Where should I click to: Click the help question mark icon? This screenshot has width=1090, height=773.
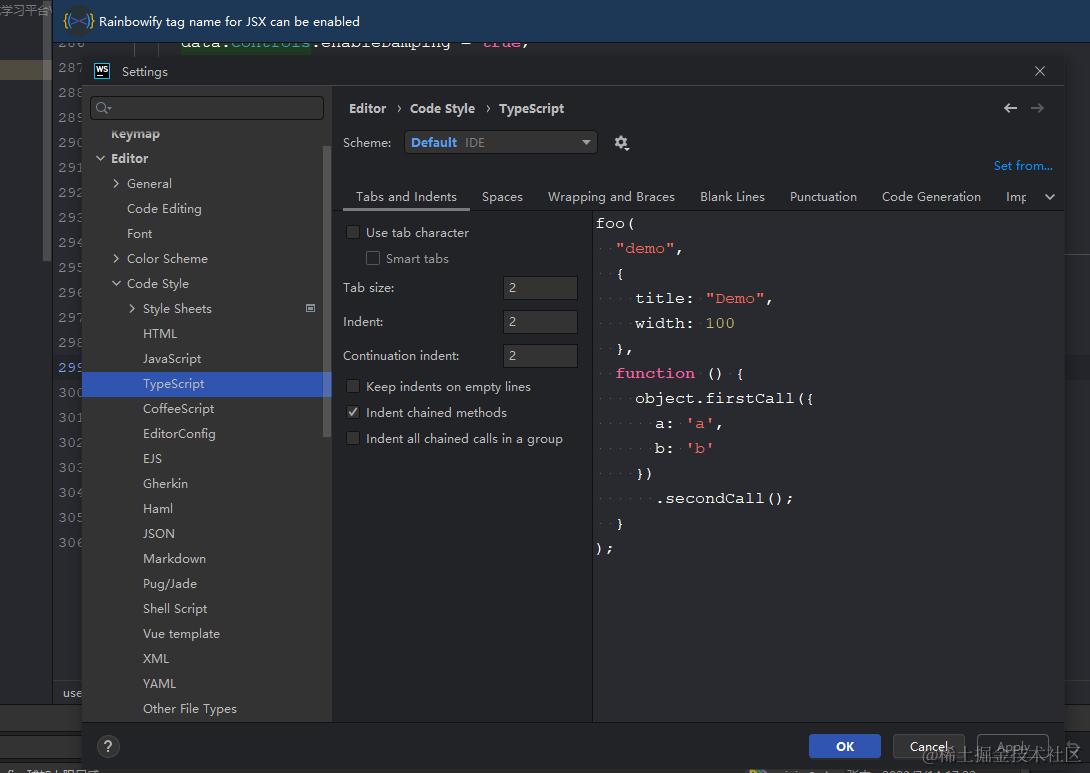click(x=109, y=746)
